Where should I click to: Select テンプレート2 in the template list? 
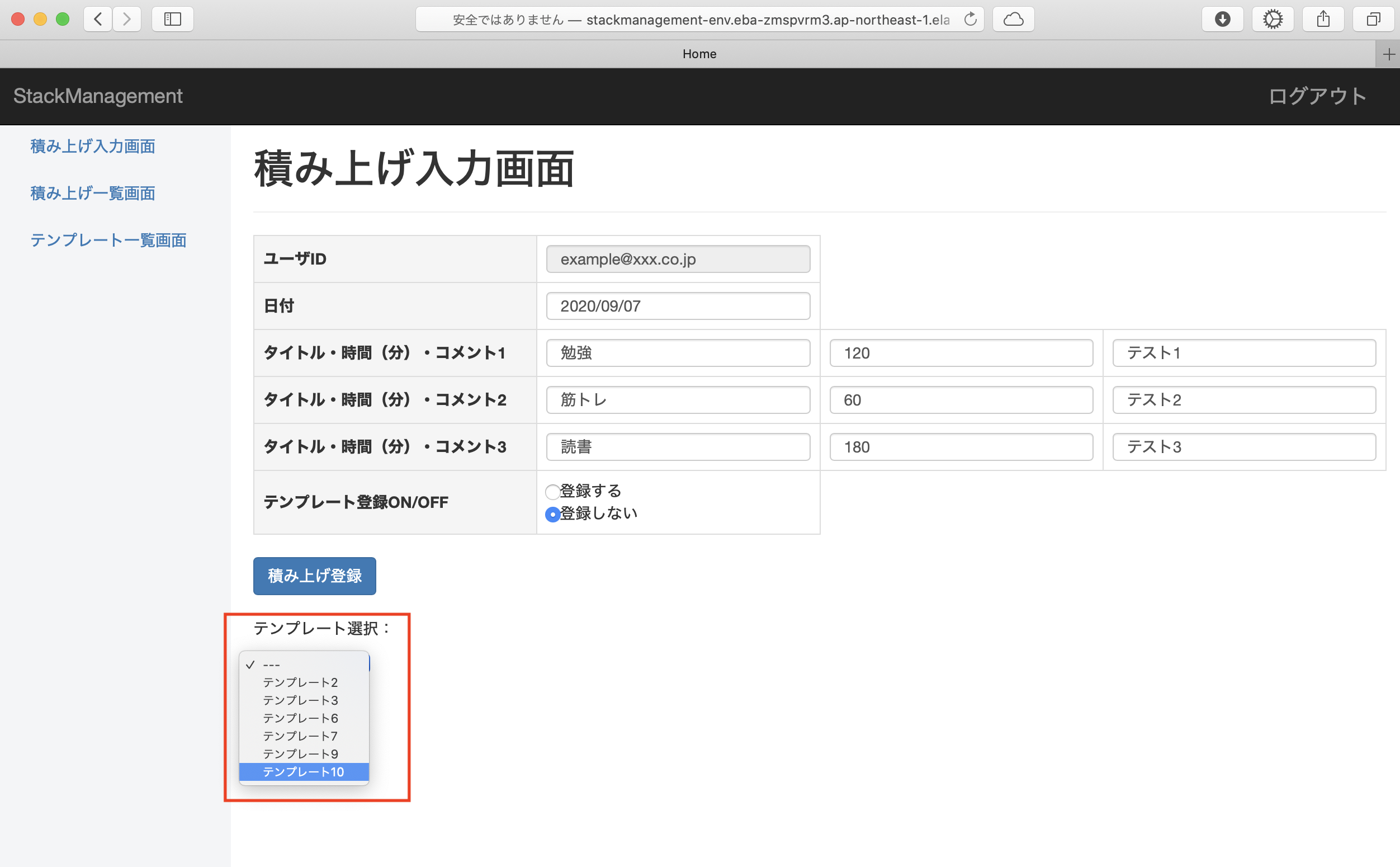tap(300, 682)
